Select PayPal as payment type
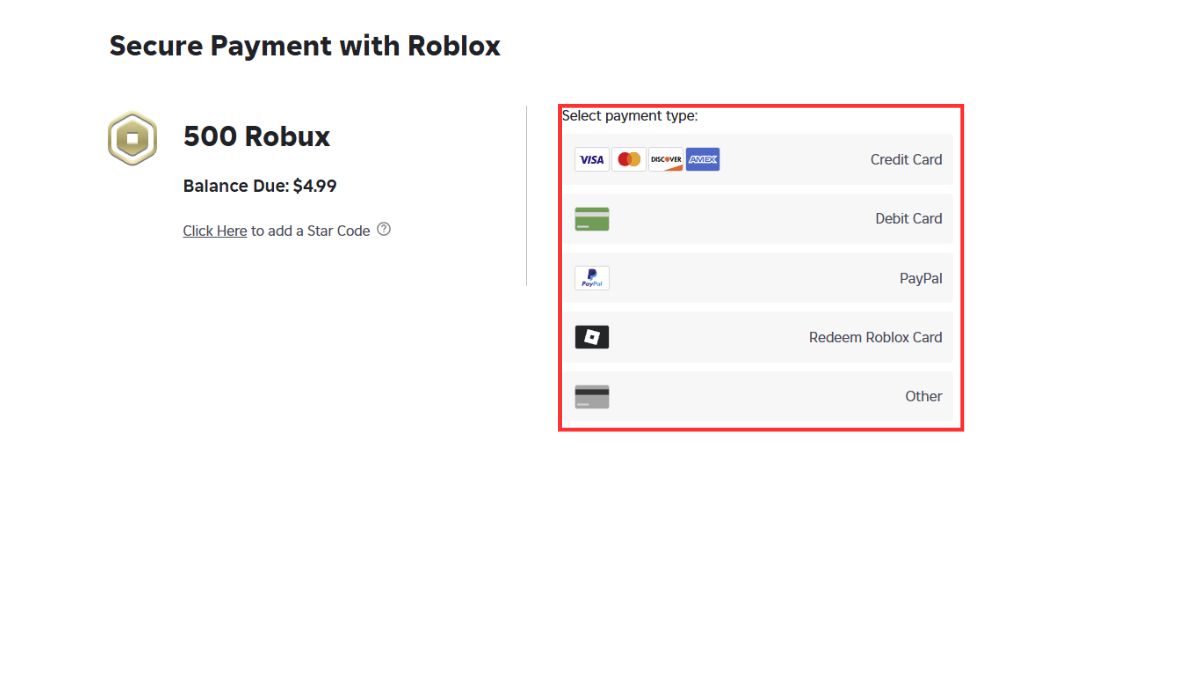 pyautogui.click(x=759, y=278)
